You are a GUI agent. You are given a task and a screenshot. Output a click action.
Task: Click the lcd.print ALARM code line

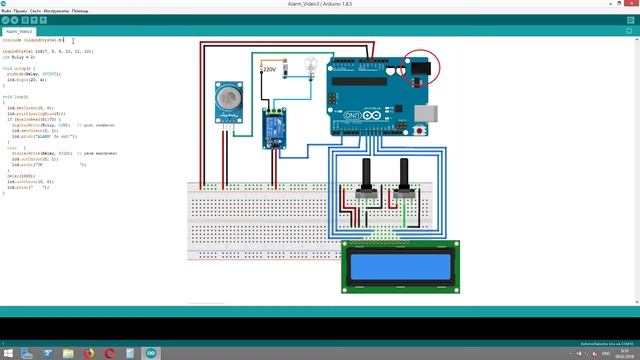[x=44, y=136]
